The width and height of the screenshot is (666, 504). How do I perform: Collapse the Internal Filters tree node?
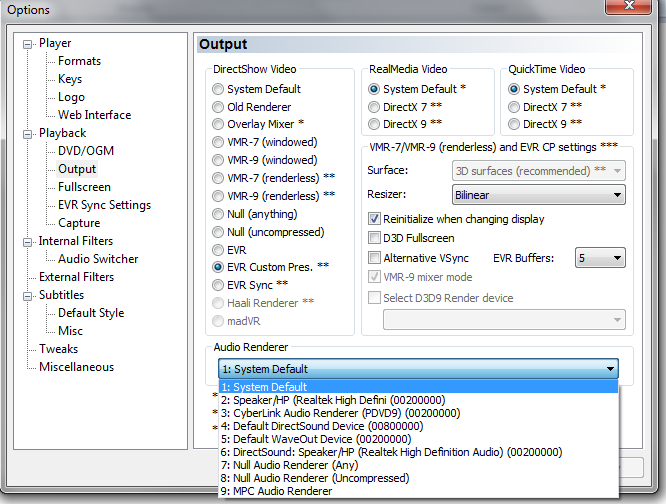(x=28, y=242)
